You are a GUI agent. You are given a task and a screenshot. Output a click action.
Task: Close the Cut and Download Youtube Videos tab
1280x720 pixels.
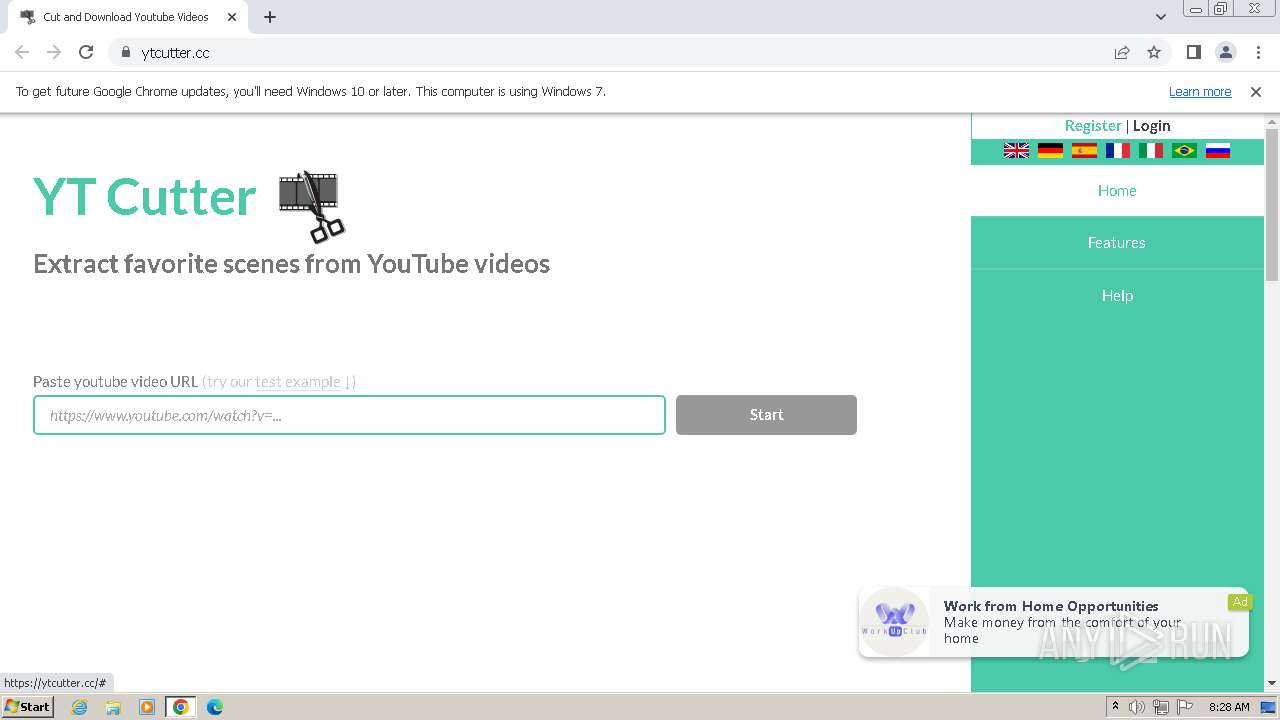pos(232,17)
